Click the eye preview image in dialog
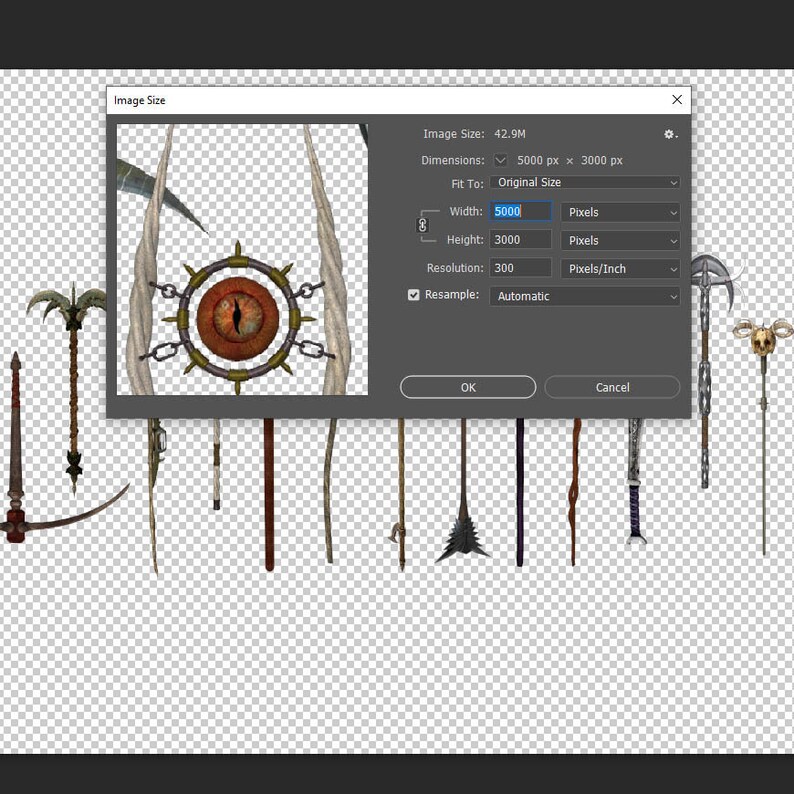 (243, 260)
